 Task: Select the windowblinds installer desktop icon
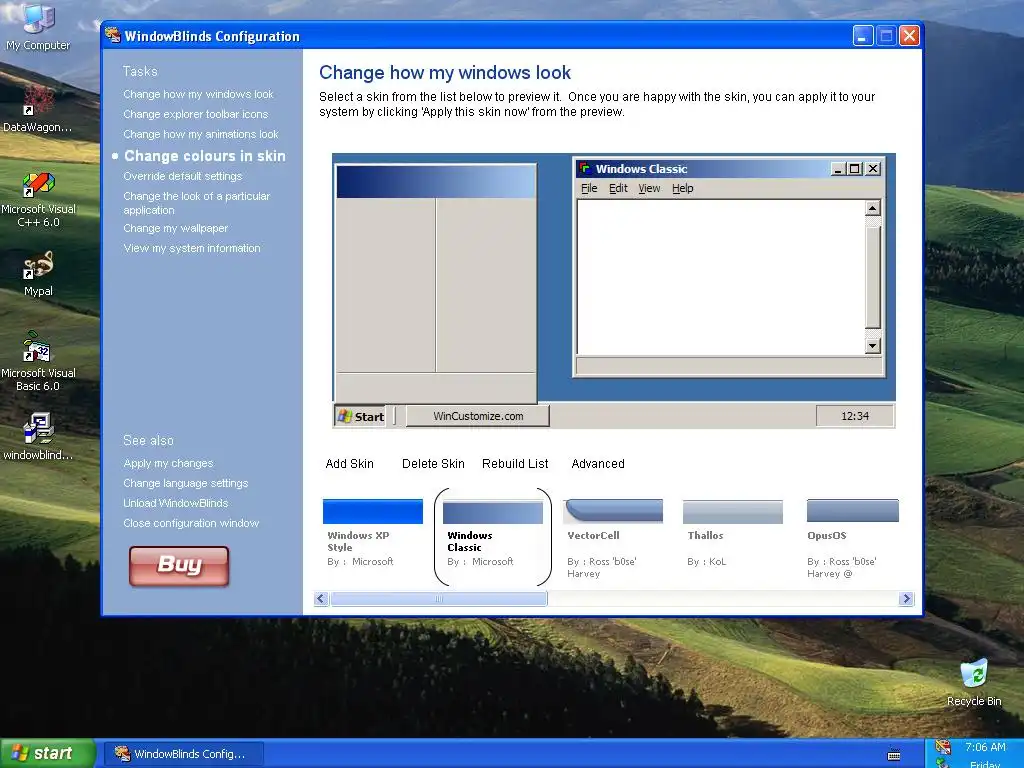coord(38,436)
